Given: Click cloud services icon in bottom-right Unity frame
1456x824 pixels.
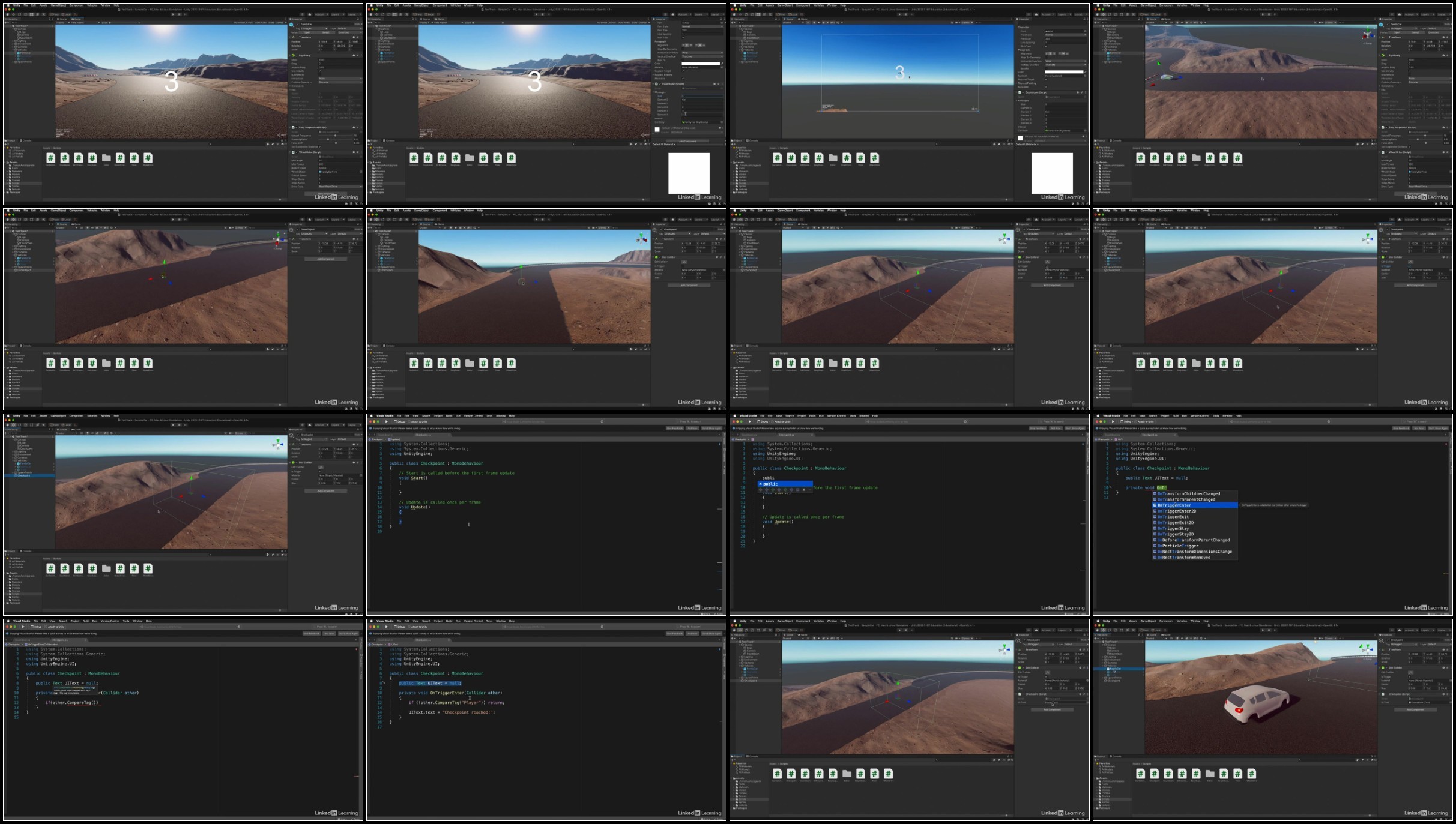Looking at the screenshot, I should pyautogui.click(x=1400, y=630).
